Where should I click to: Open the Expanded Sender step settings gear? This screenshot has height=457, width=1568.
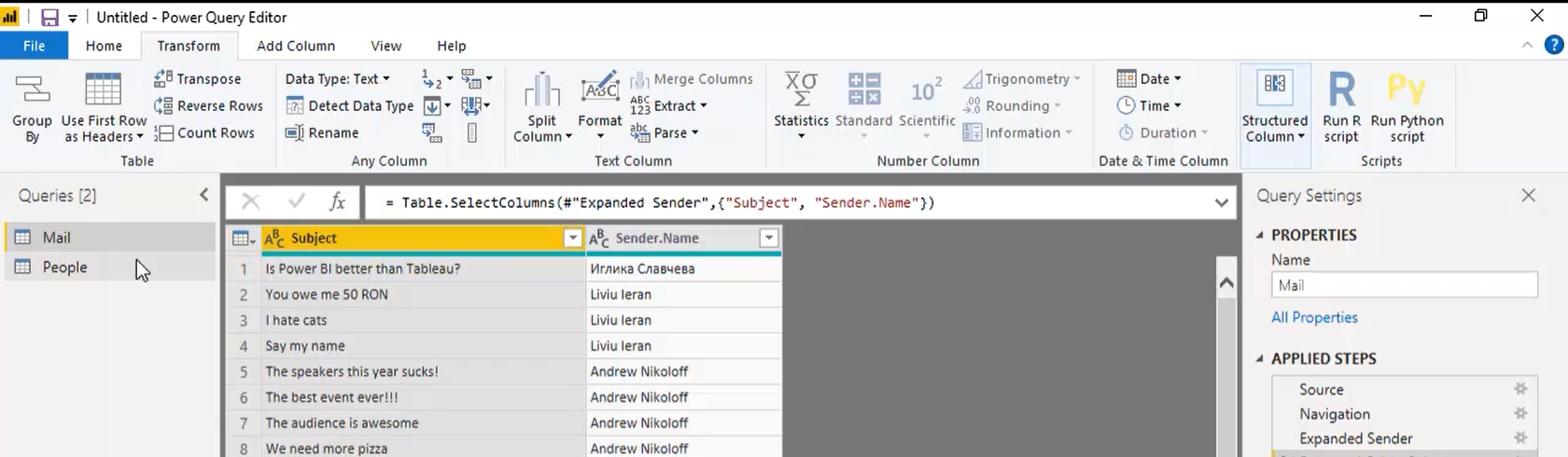point(1520,437)
